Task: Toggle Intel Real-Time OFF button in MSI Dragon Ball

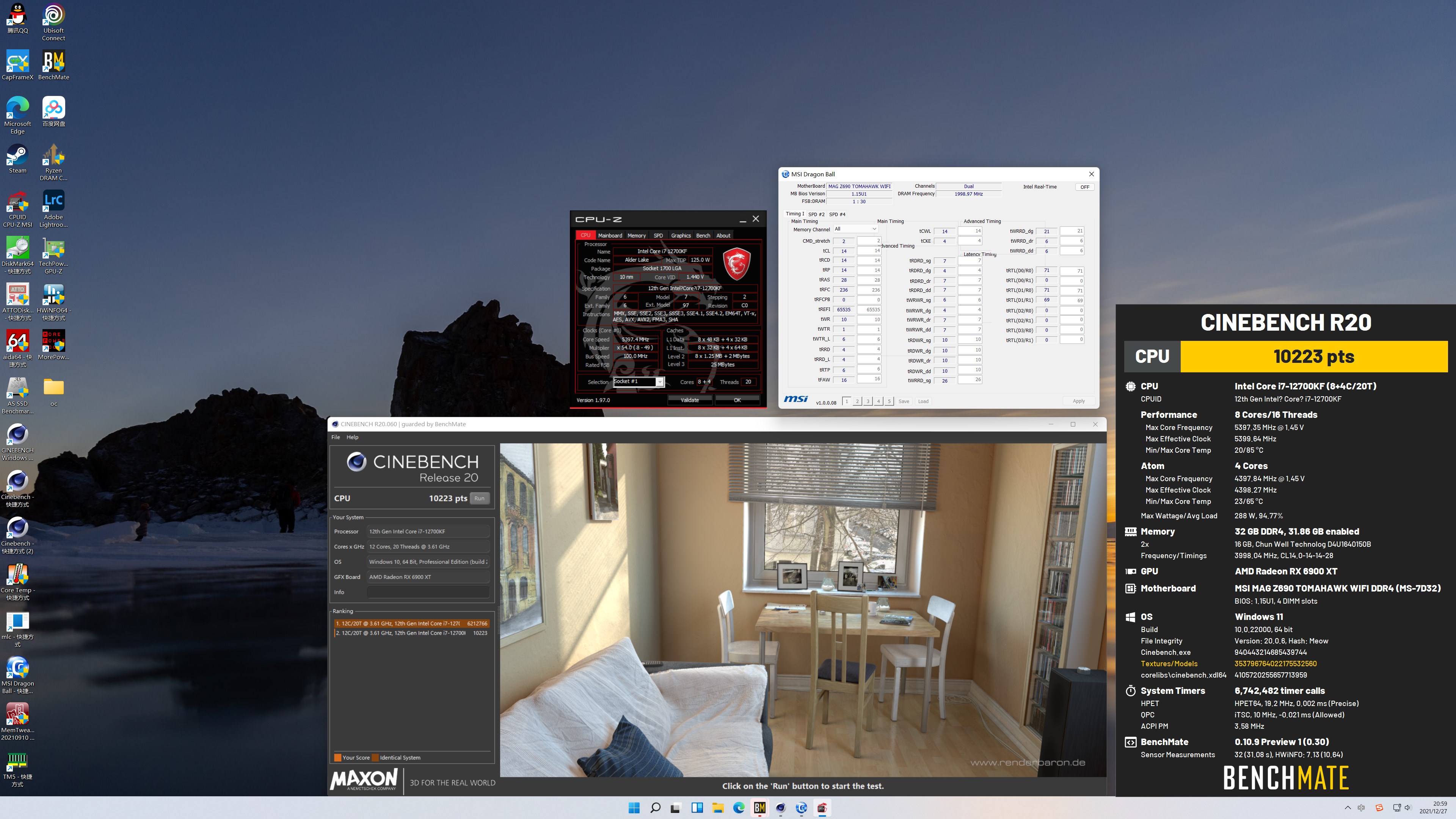Action: coord(1085,187)
